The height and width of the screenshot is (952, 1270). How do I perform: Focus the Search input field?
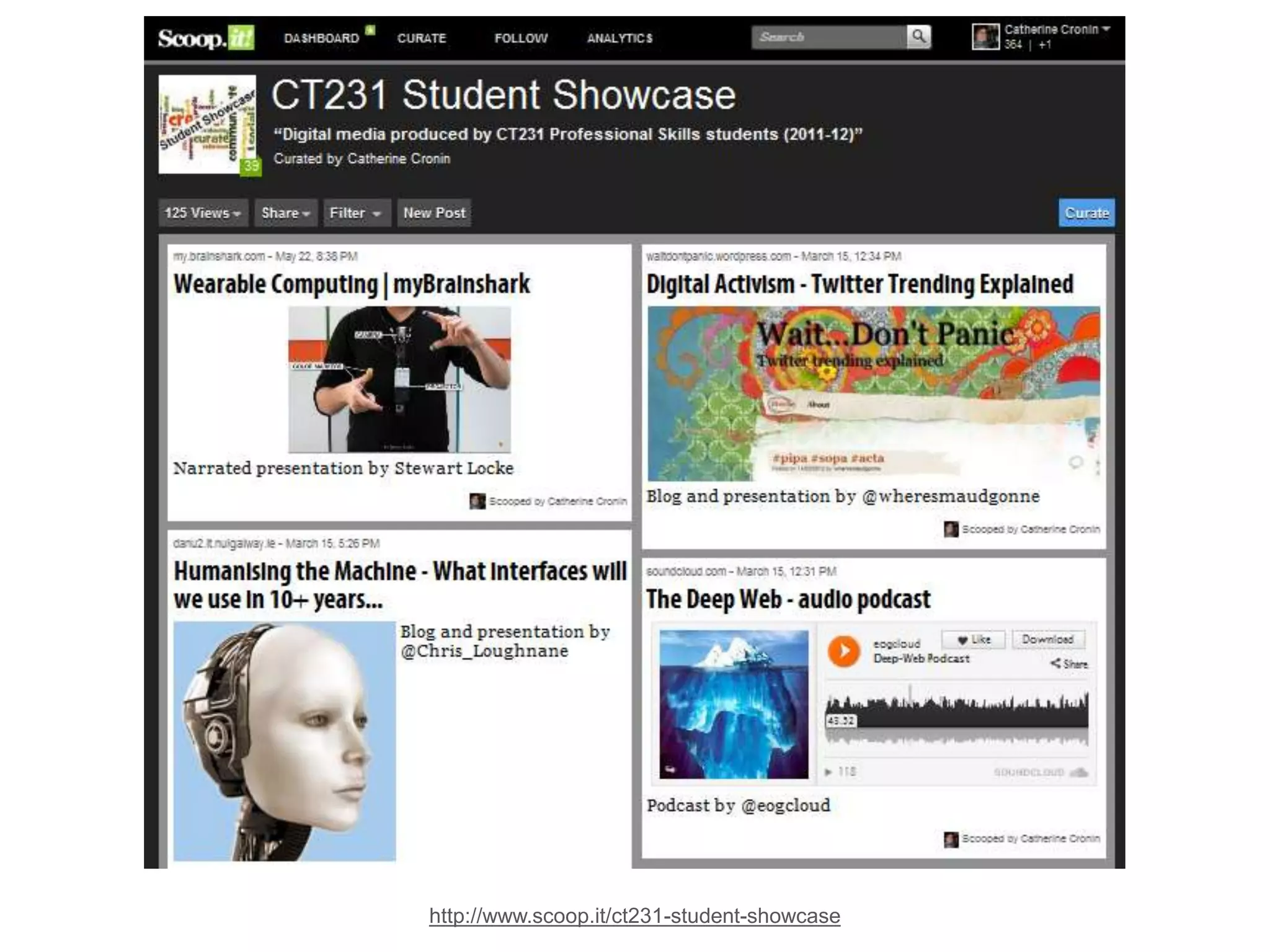click(828, 37)
